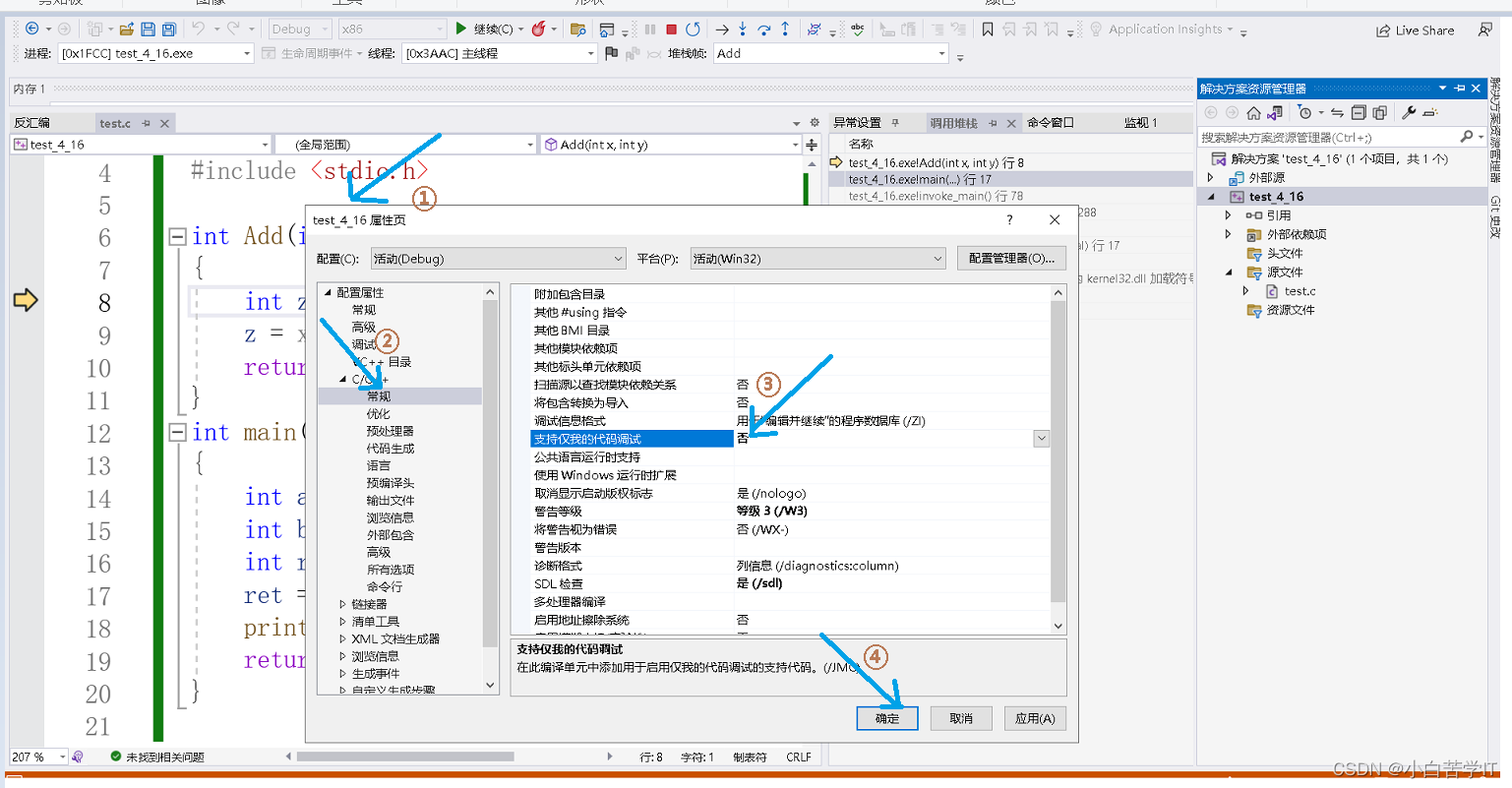The image size is (1512, 788).
Task: Click the Step Into icon
Action: tap(743, 30)
